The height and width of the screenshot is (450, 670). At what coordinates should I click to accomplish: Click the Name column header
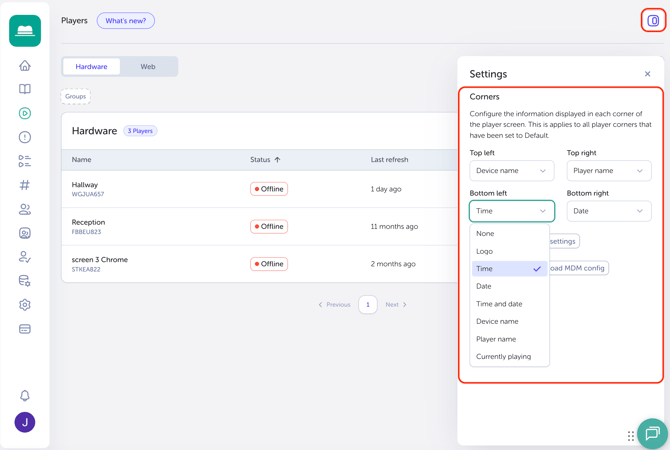point(81,159)
